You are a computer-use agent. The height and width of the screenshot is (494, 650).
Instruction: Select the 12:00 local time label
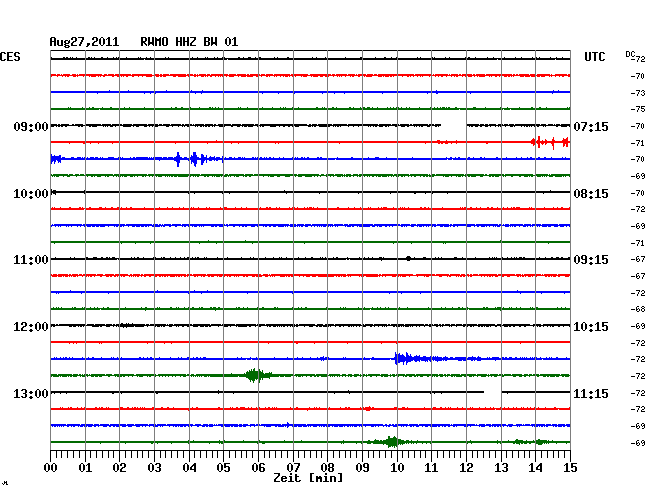pos(31,327)
